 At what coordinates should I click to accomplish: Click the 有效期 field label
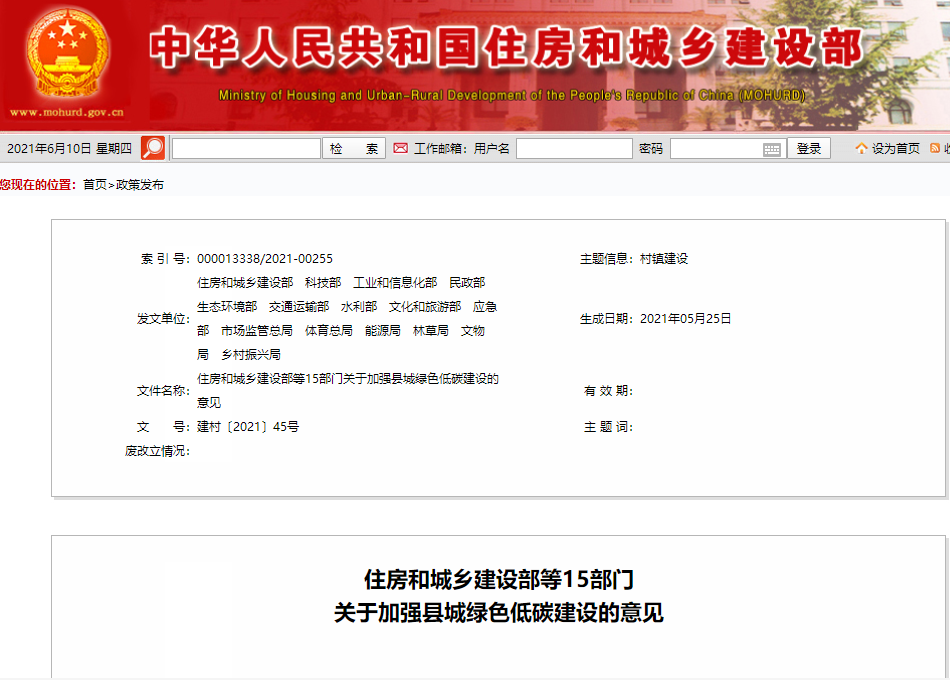pyautogui.click(x=608, y=391)
